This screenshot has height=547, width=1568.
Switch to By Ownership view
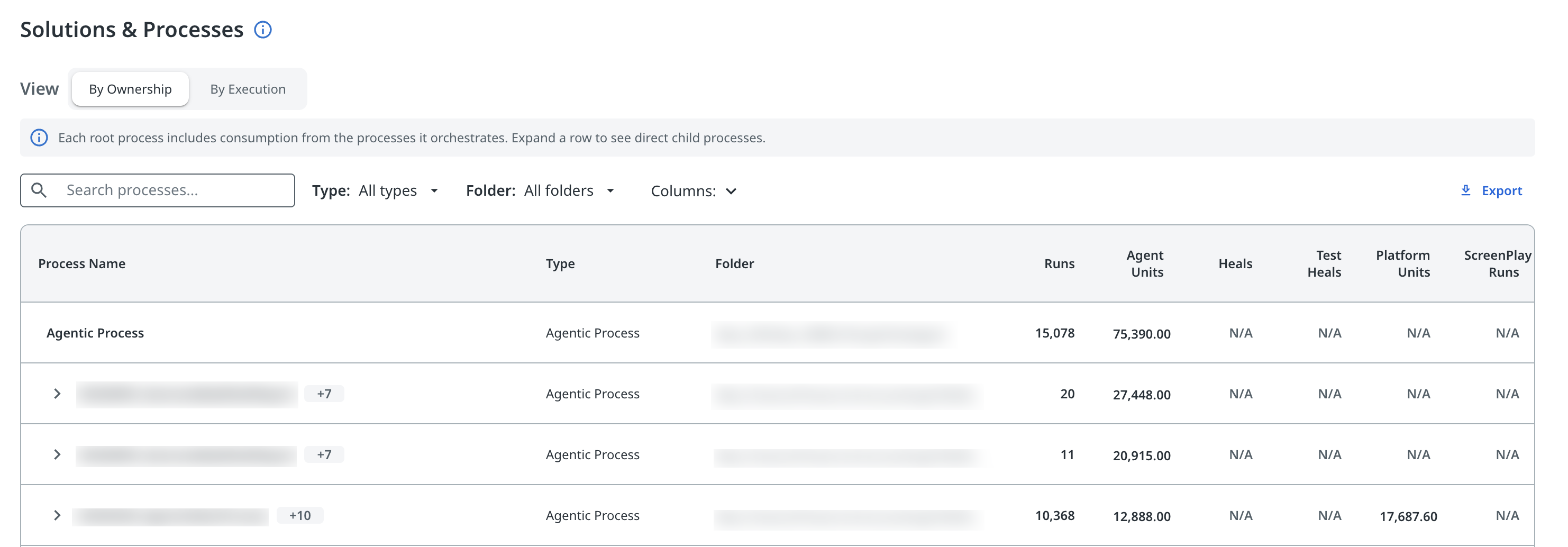tap(130, 89)
